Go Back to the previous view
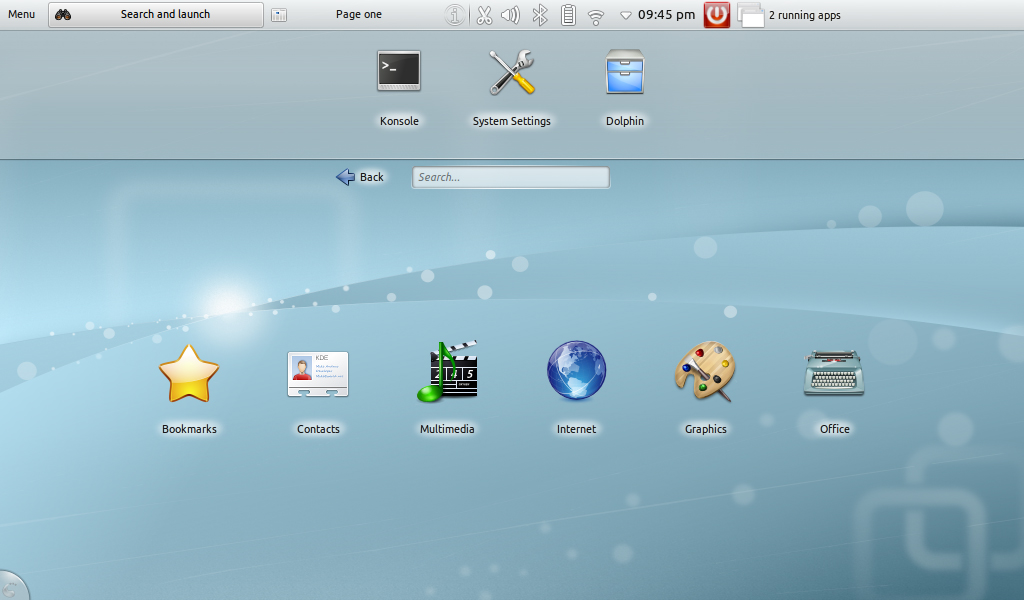This screenshot has height=600, width=1024. [360, 176]
